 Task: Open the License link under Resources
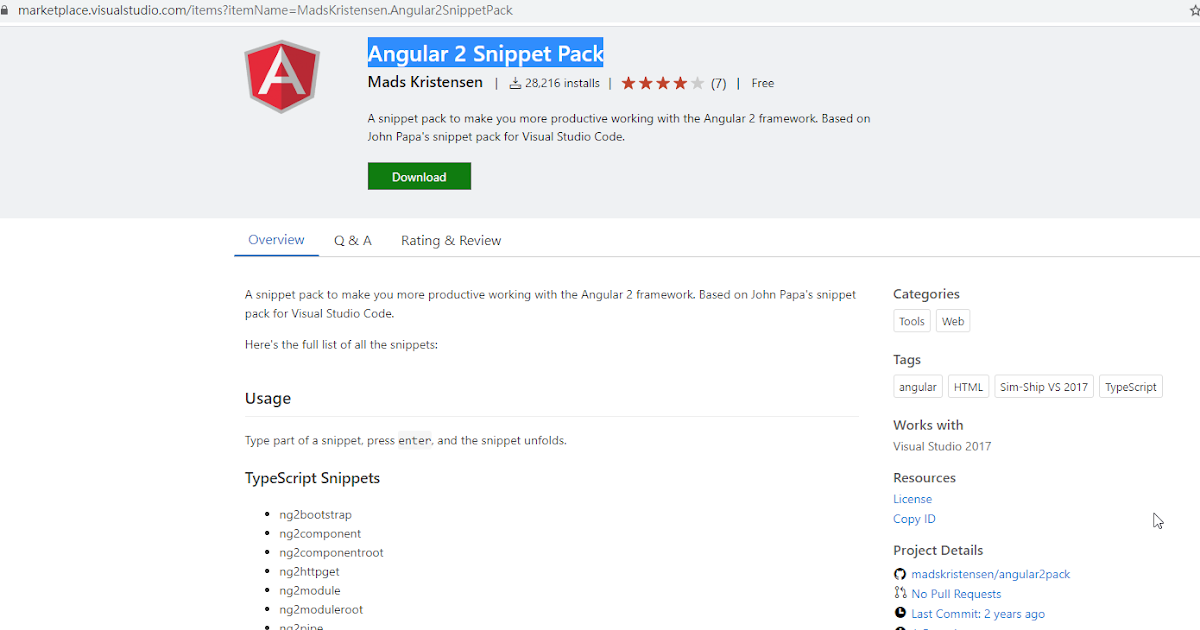coord(912,498)
